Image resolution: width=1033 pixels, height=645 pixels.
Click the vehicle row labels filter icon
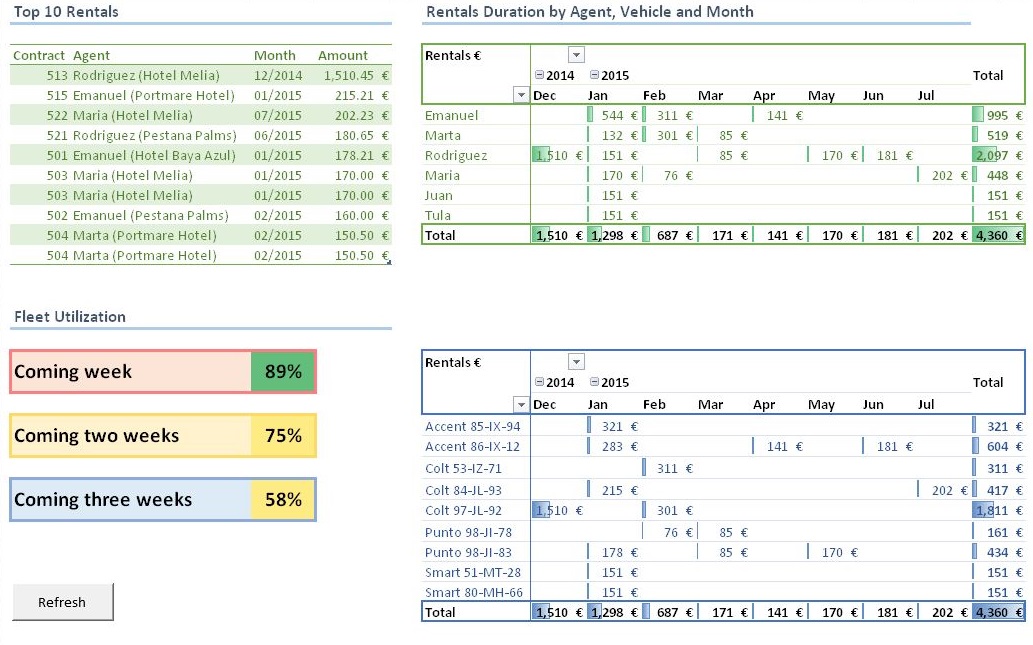coord(520,402)
